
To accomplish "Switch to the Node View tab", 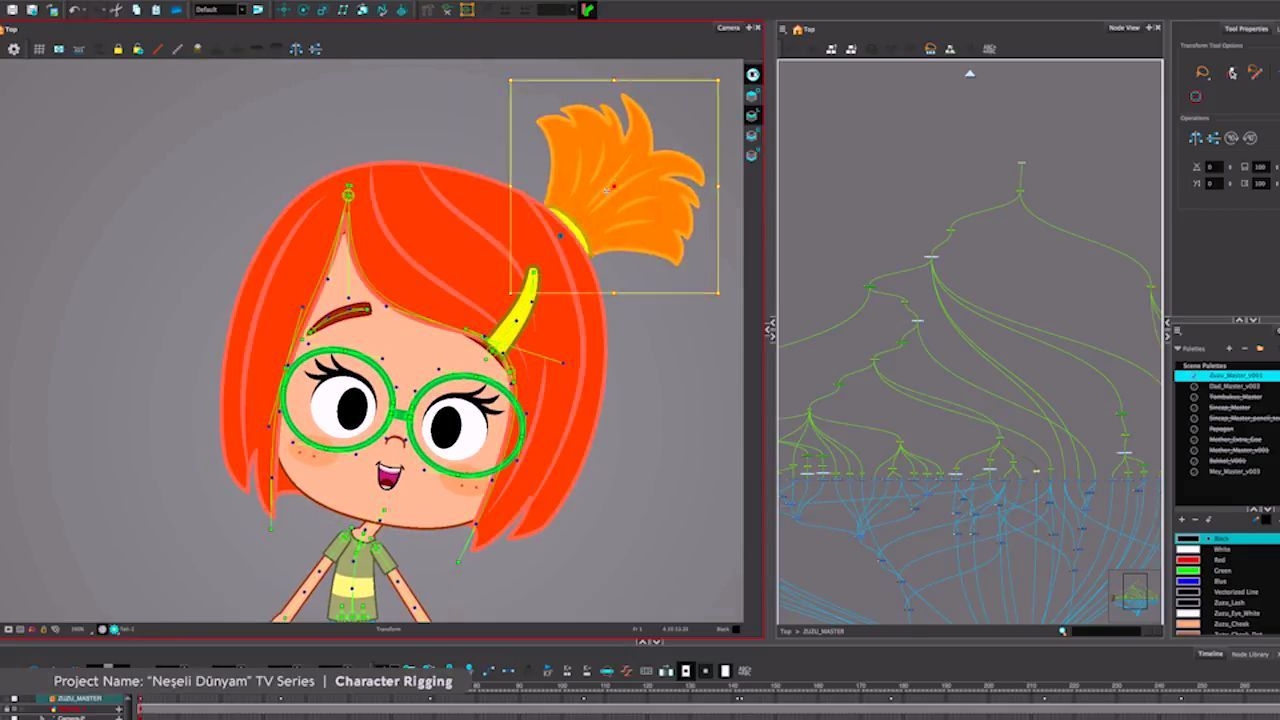I will click(x=1124, y=28).
